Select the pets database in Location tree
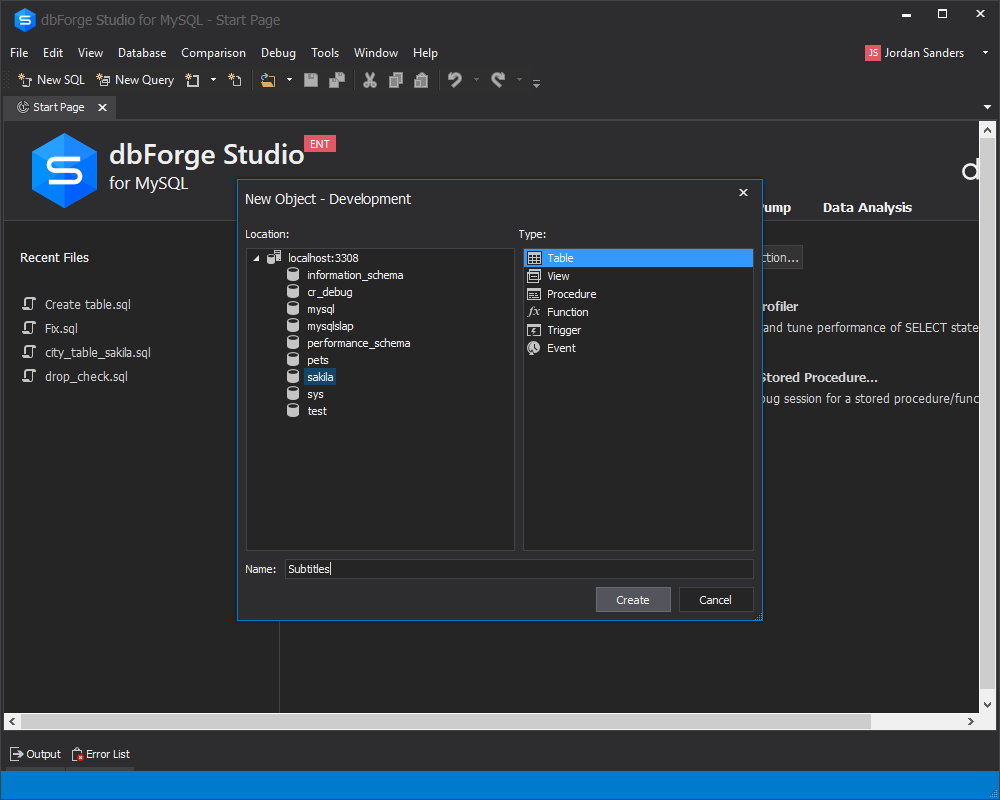The width and height of the screenshot is (1000, 800). pyautogui.click(x=318, y=360)
